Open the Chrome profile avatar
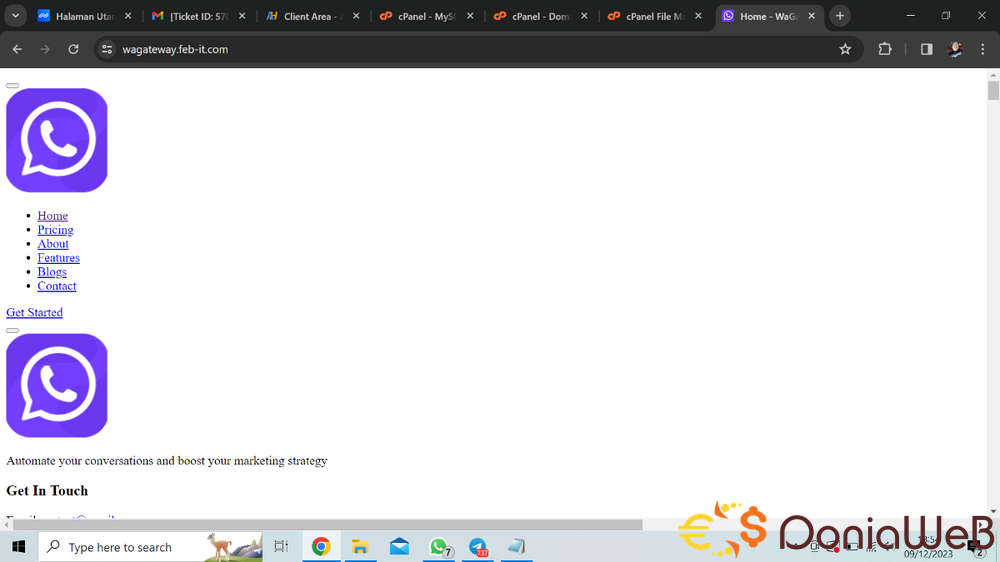The image size is (1000, 562). 955,49
